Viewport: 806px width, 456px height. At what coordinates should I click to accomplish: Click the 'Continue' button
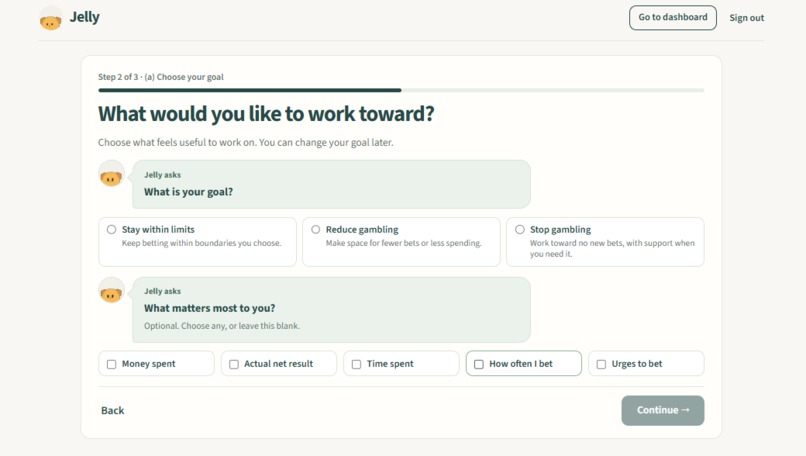(663, 410)
